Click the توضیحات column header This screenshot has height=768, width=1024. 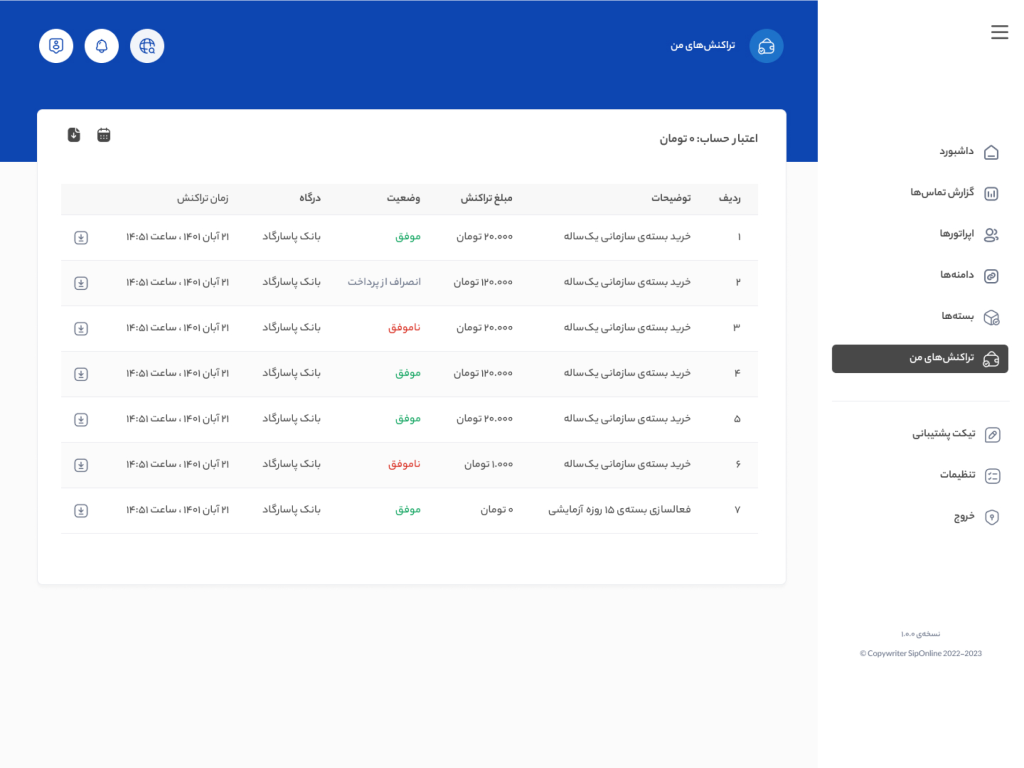pyautogui.click(x=671, y=199)
